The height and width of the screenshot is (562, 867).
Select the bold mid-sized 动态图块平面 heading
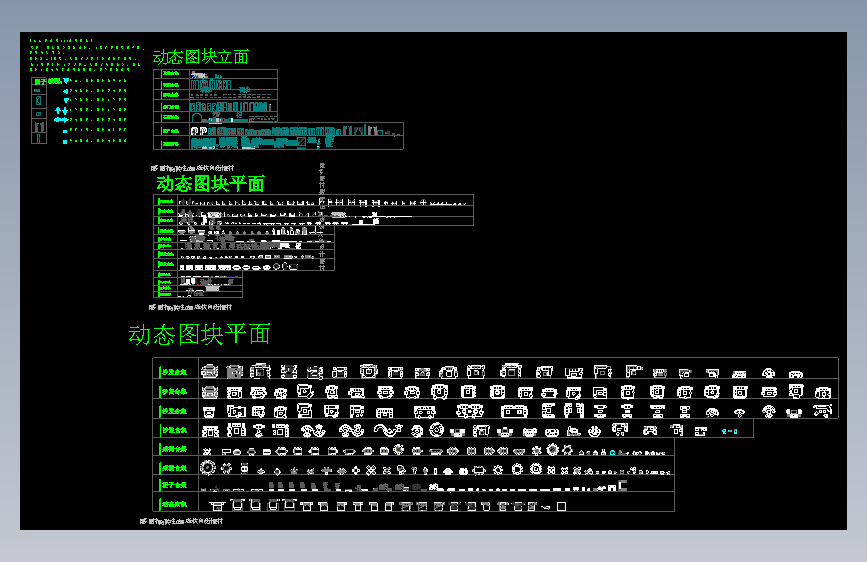click(210, 184)
